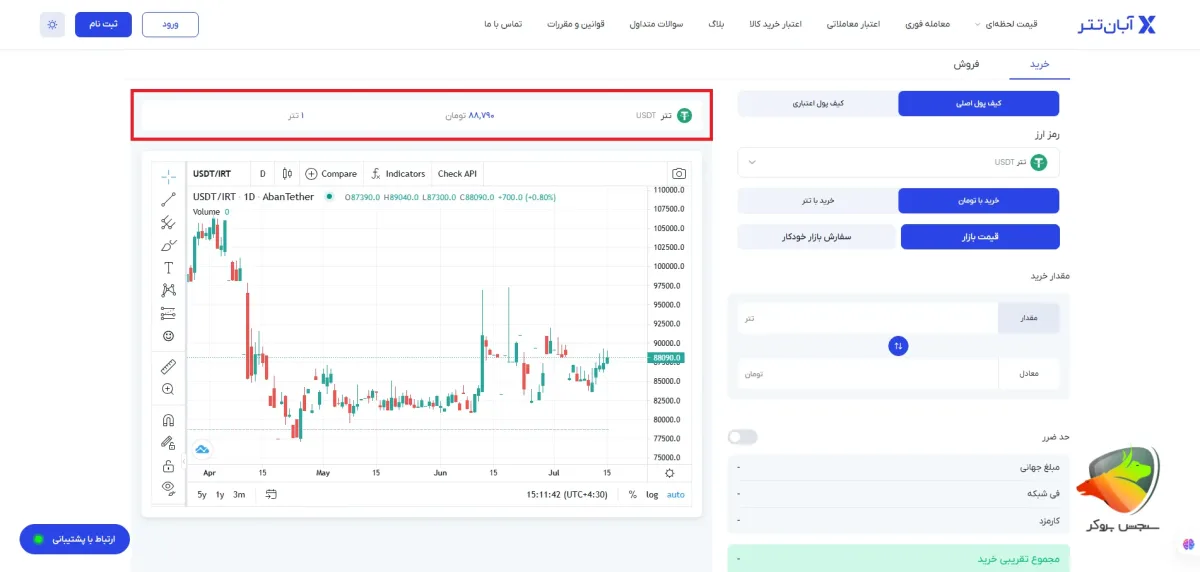Open the معامله فوری nav item

pos(926,24)
